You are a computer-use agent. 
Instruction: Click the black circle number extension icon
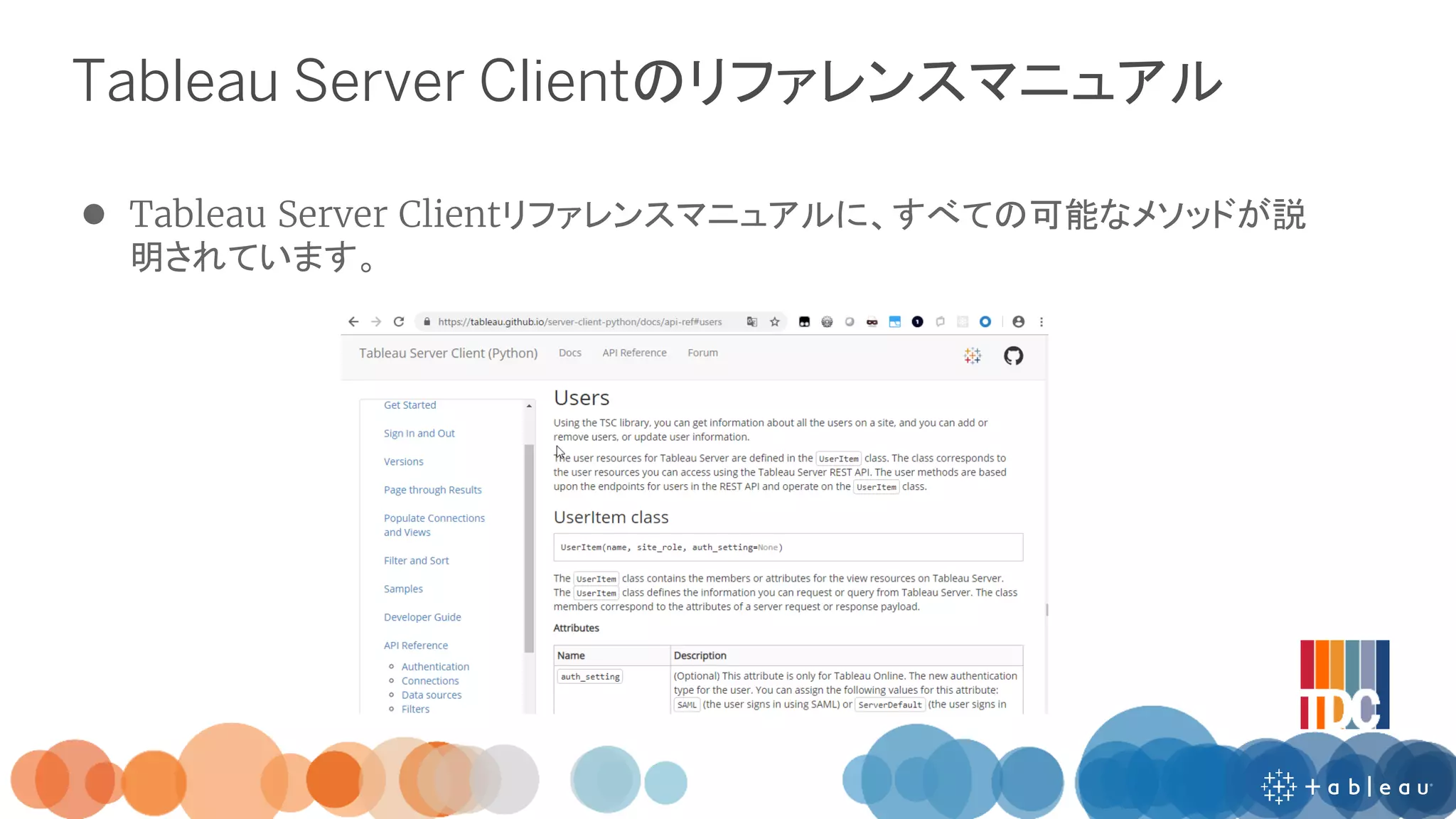click(918, 322)
